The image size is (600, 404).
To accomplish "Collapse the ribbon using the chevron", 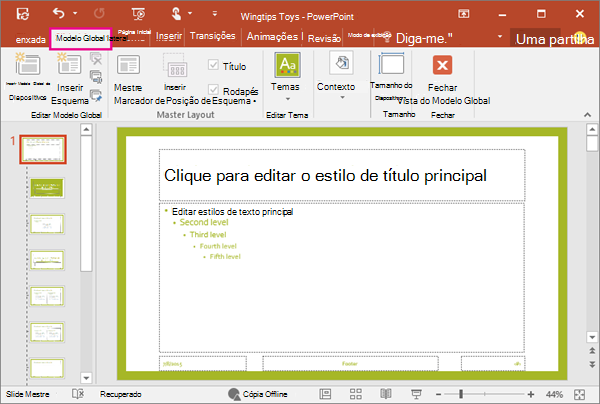I will 587,114.
